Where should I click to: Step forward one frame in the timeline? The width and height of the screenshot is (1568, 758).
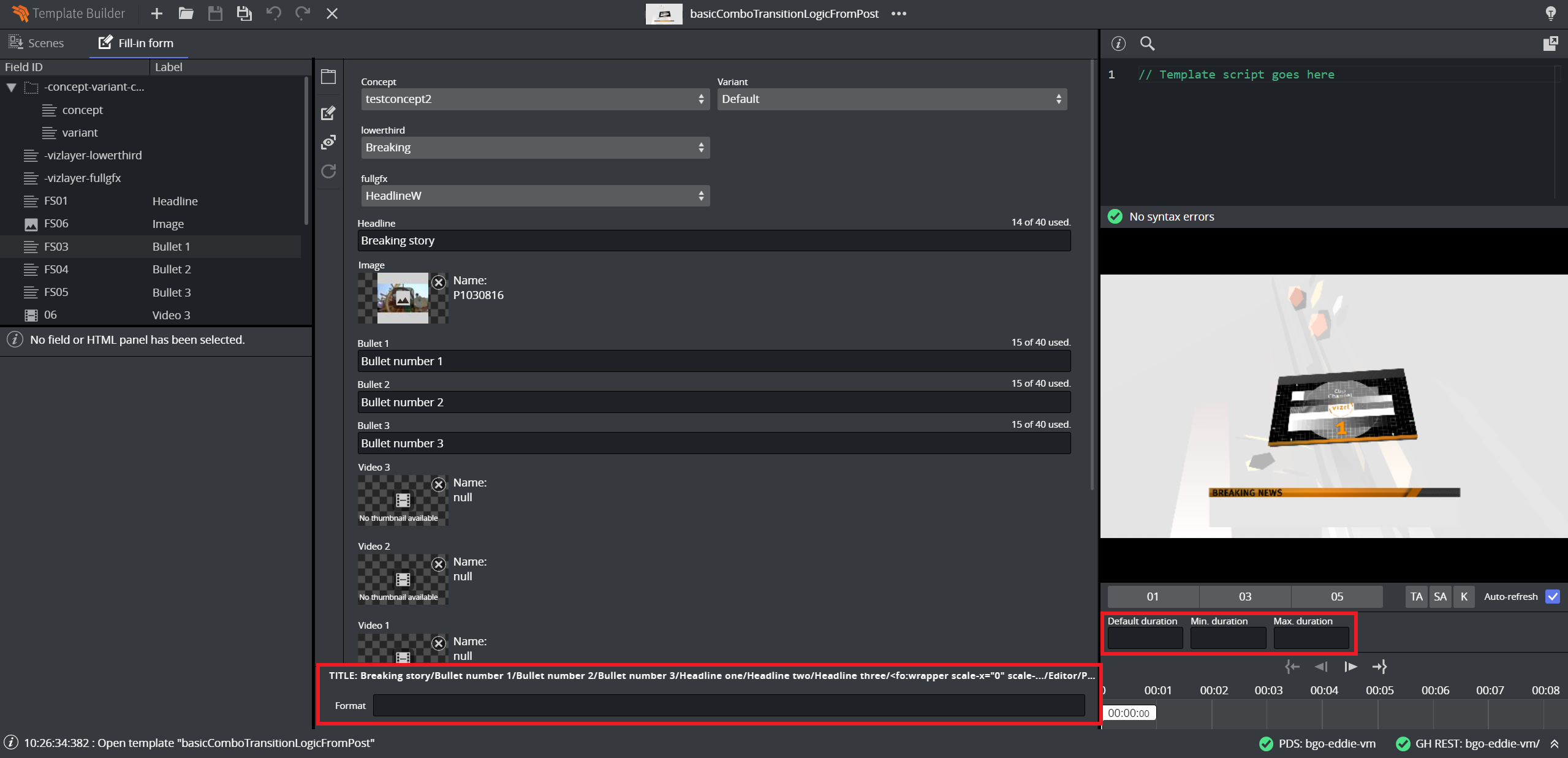pyautogui.click(x=1350, y=667)
